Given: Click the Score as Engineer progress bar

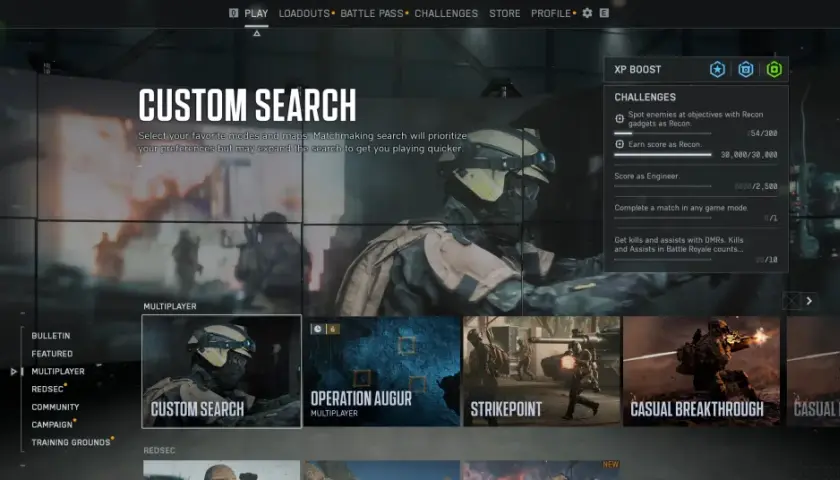Looking at the screenshot, I should [663, 186].
